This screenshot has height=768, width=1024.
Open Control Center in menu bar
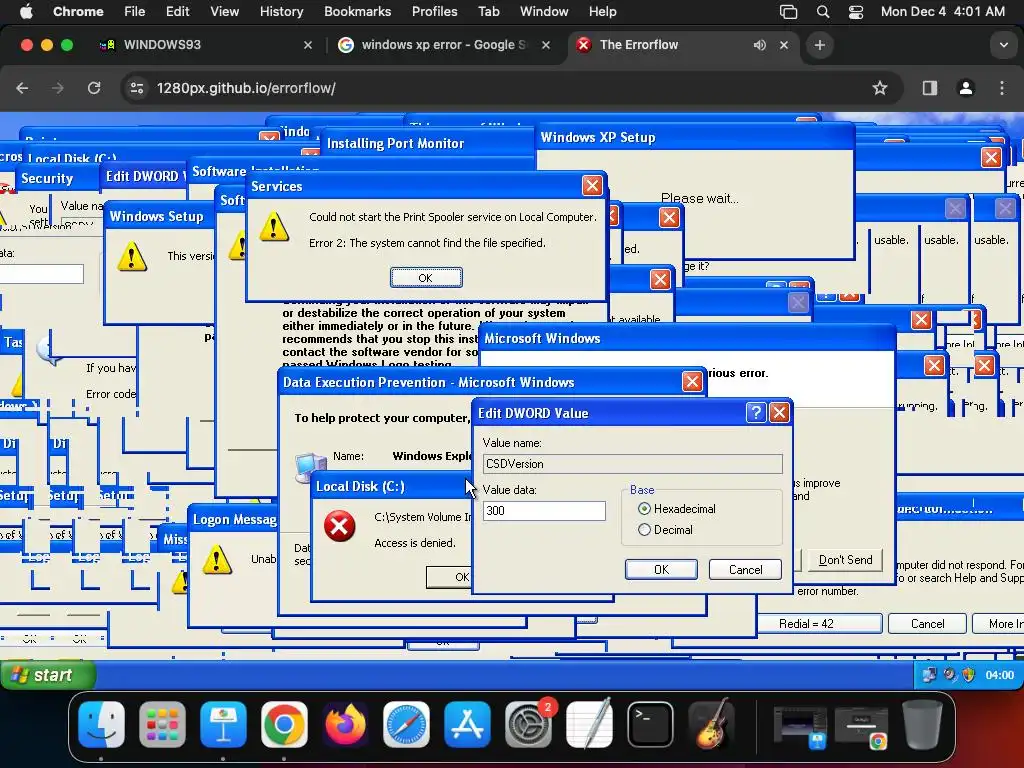pos(856,11)
